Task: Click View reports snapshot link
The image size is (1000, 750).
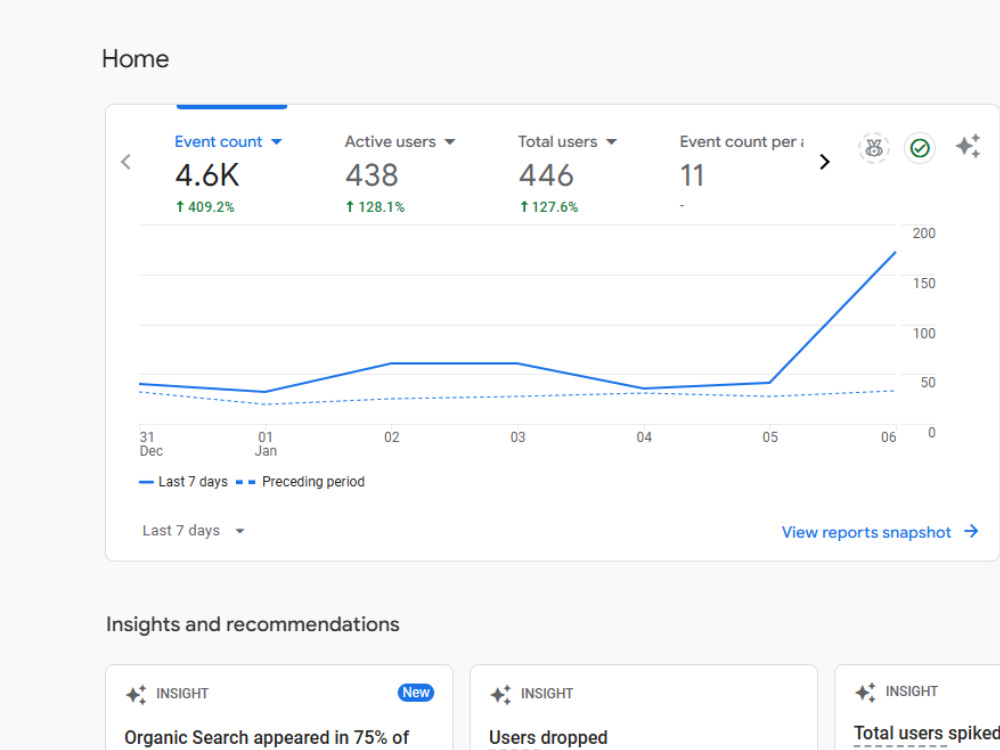Action: click(866, 532)
